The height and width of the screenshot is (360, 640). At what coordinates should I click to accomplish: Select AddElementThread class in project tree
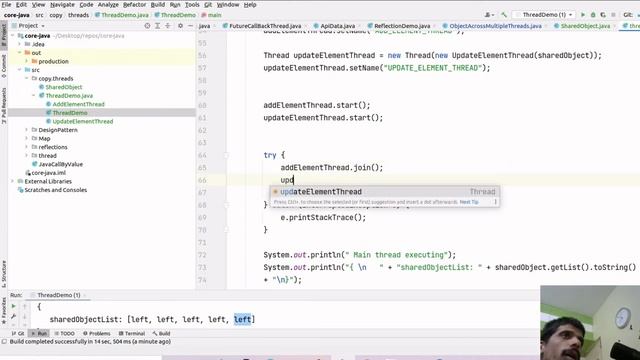pos(78,104)
